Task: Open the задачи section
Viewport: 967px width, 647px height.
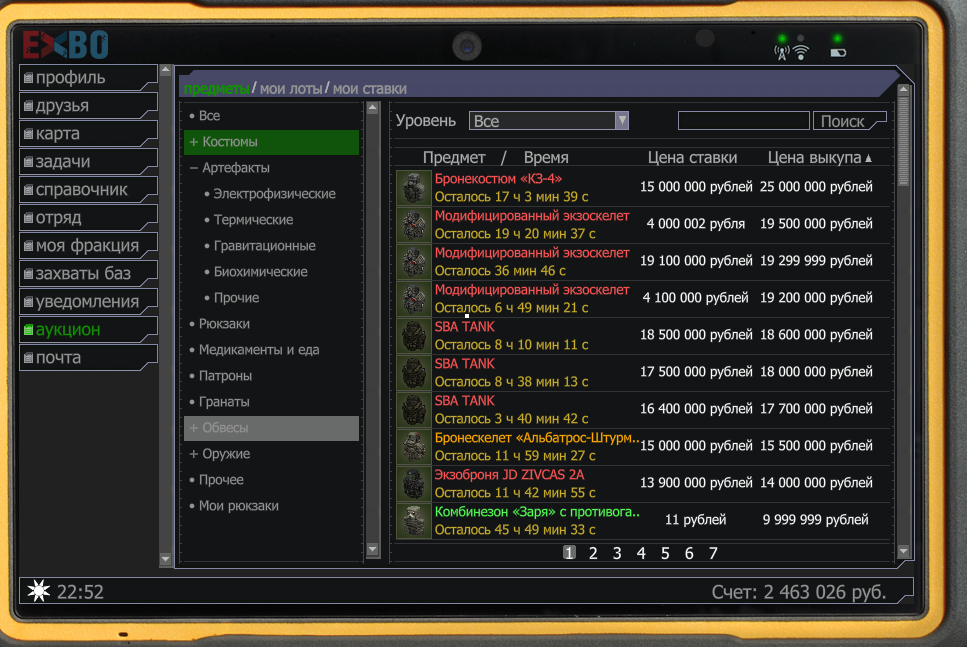Action: pyautogui.click(x=88, y=162)
